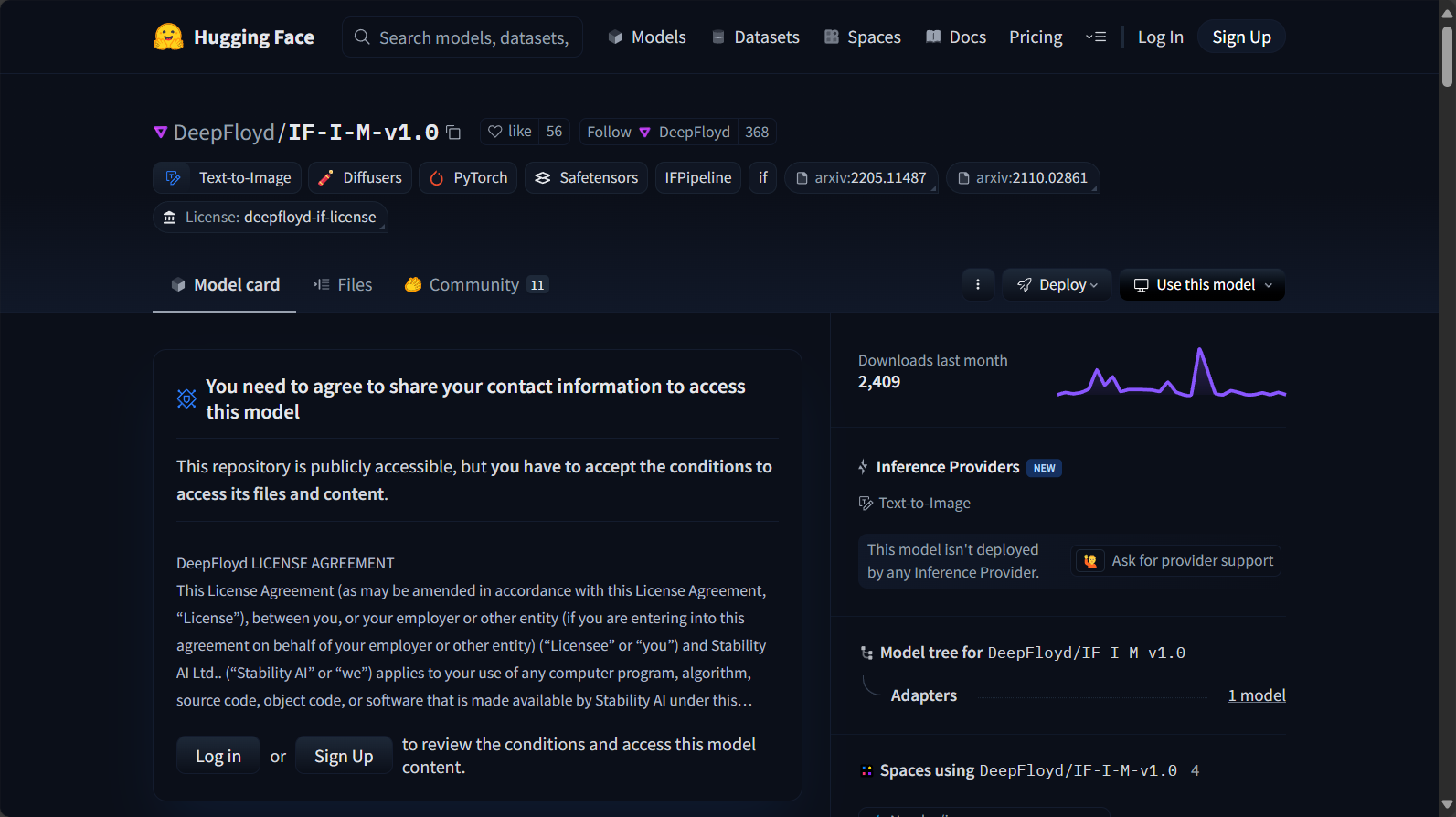
Task: Click the follower count 368
Action: point(757,132)
